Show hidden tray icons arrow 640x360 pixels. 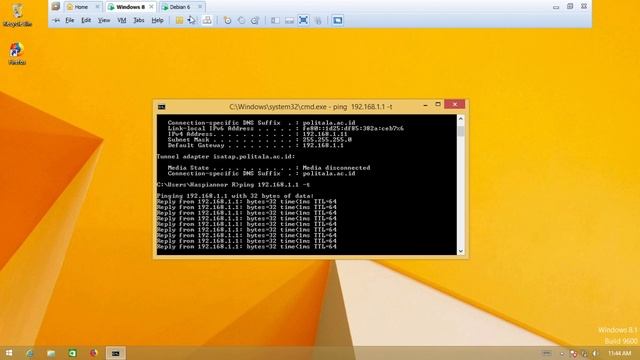click(562, 353)
